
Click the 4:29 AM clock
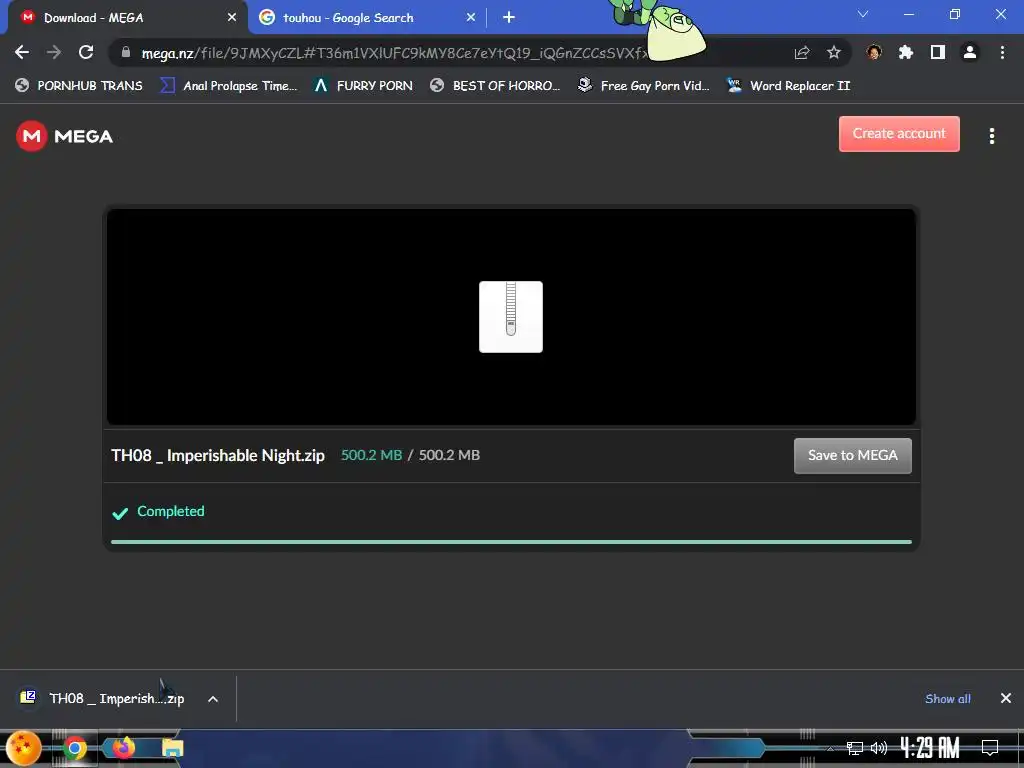929,747
